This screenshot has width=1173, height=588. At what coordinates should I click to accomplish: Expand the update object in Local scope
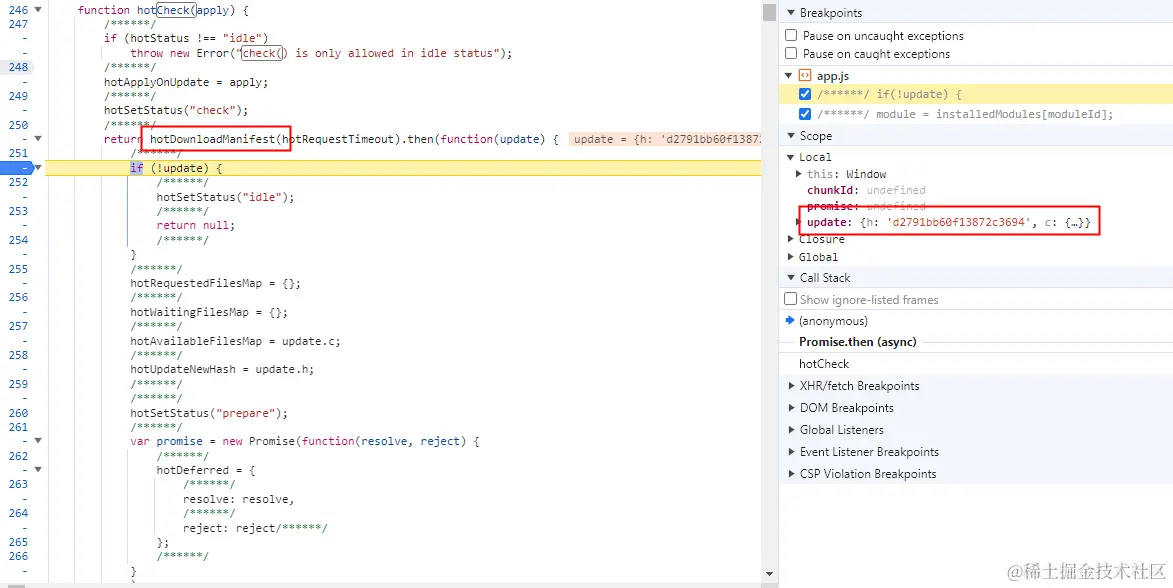pyautogui.click(x=799, y=222)
